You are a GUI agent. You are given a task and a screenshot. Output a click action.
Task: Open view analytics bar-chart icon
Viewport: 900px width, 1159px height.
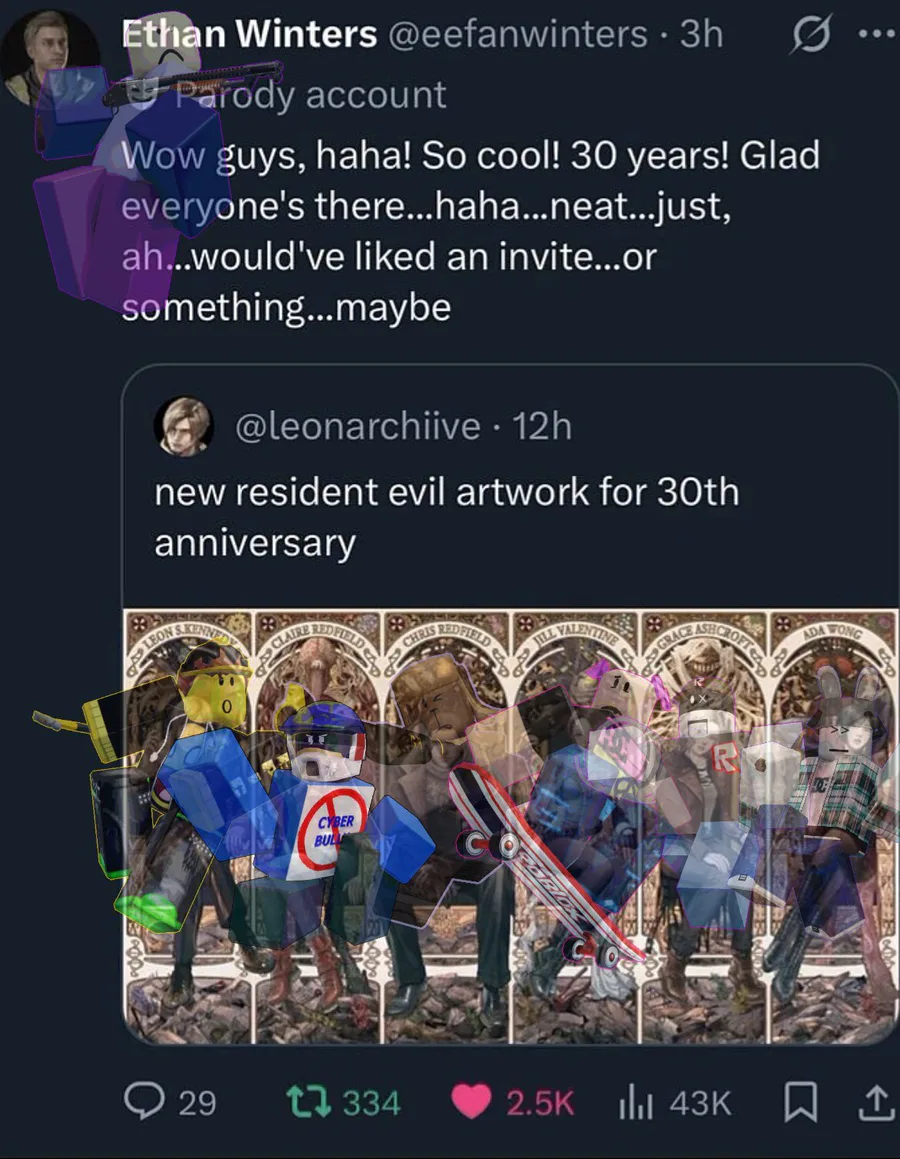[x=636, y=1101]
